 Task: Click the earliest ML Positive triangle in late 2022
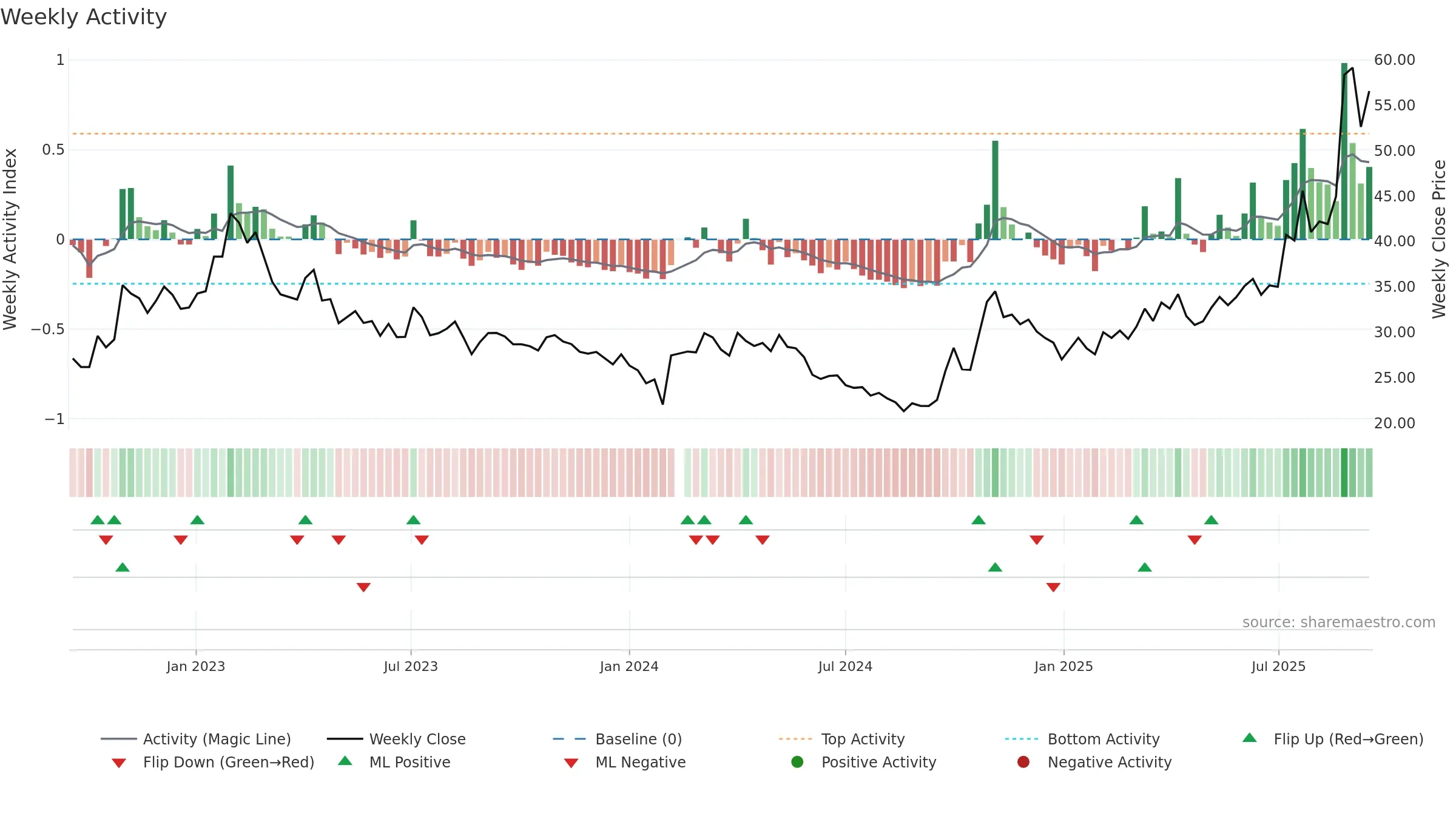(x=123, y=567)
